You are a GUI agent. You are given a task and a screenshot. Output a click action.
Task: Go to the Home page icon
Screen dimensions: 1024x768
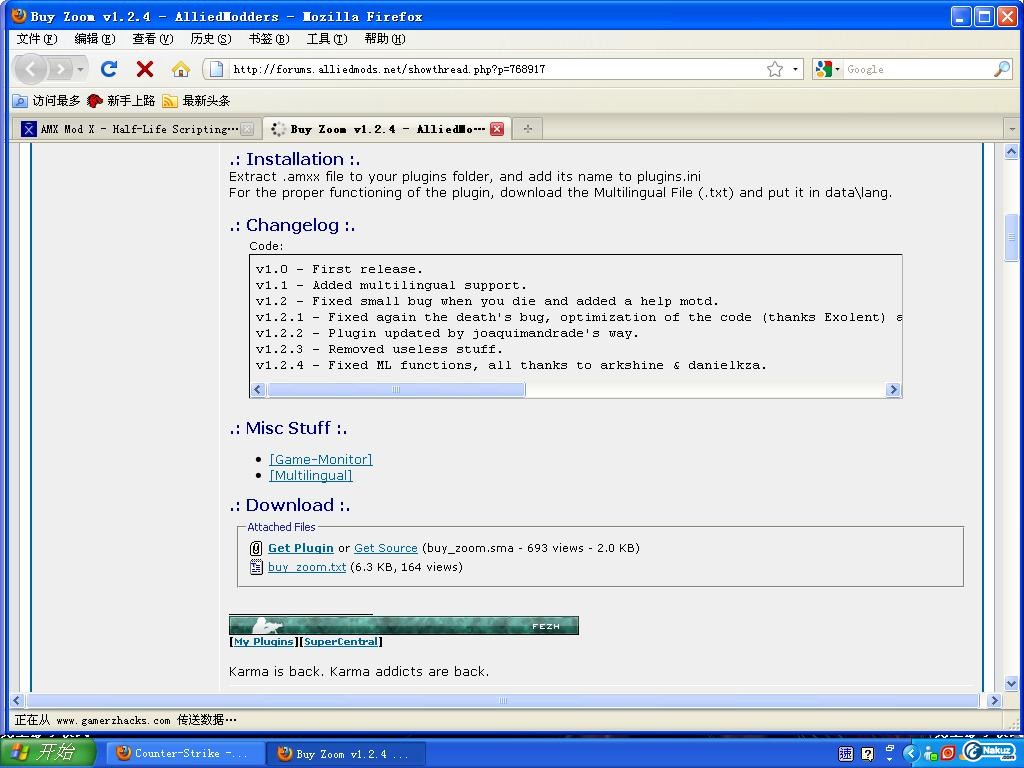pyautogui.click(x=180, y=69)
